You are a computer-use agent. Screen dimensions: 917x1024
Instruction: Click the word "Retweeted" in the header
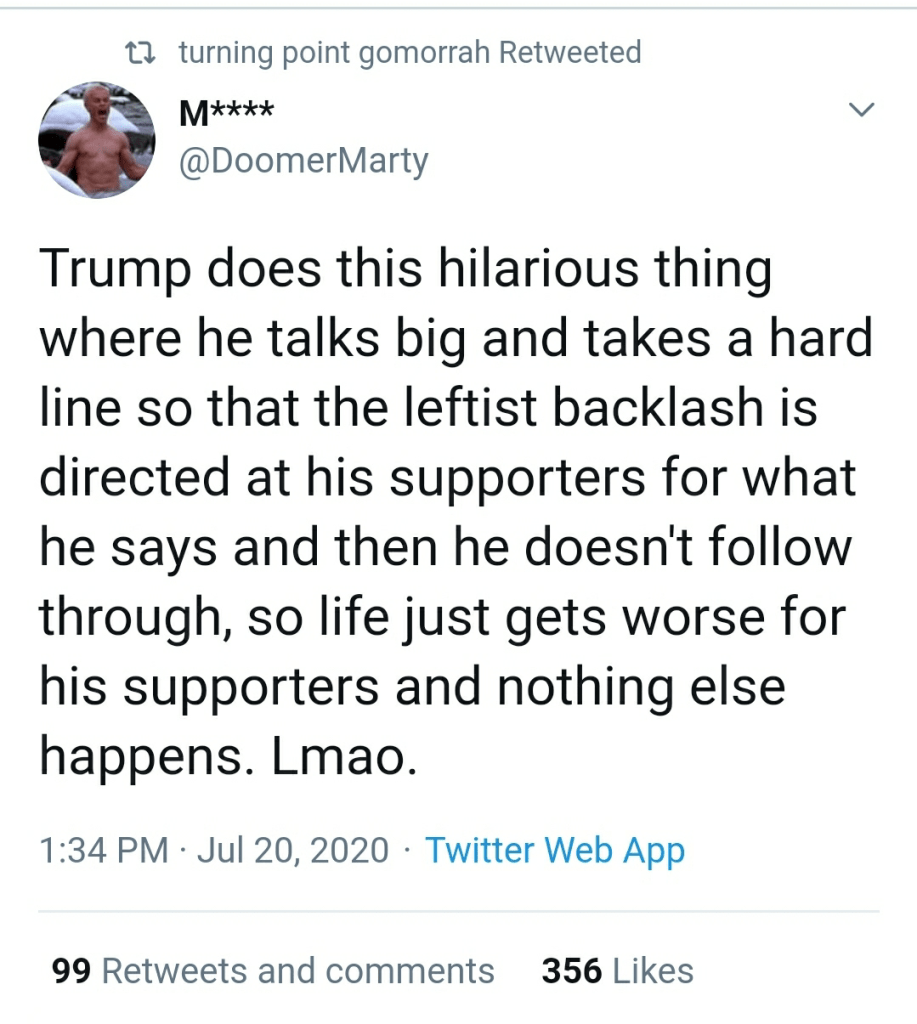[570, 52]
